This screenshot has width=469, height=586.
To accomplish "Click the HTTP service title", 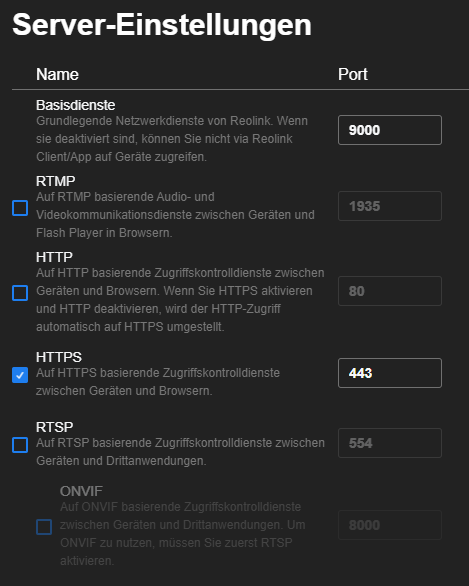I will click(54, 257).
